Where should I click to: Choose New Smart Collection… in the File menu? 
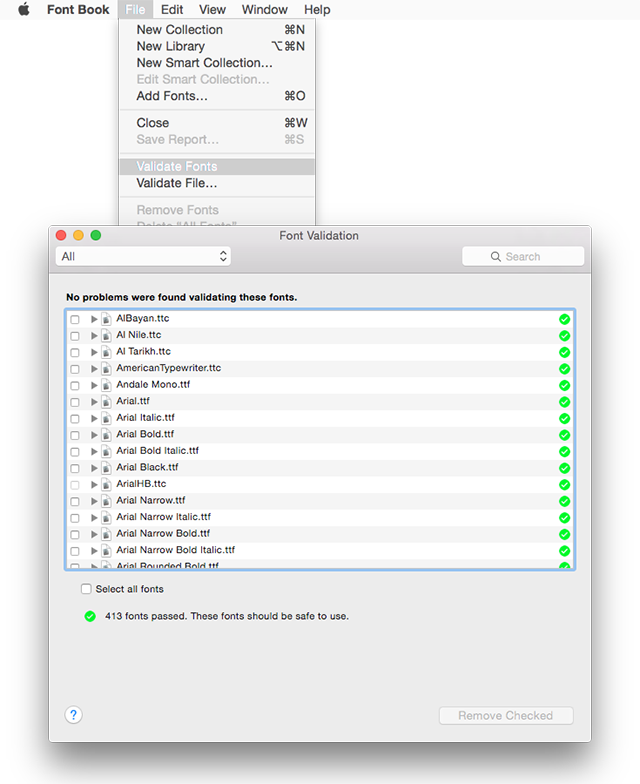tap(217, 63)
